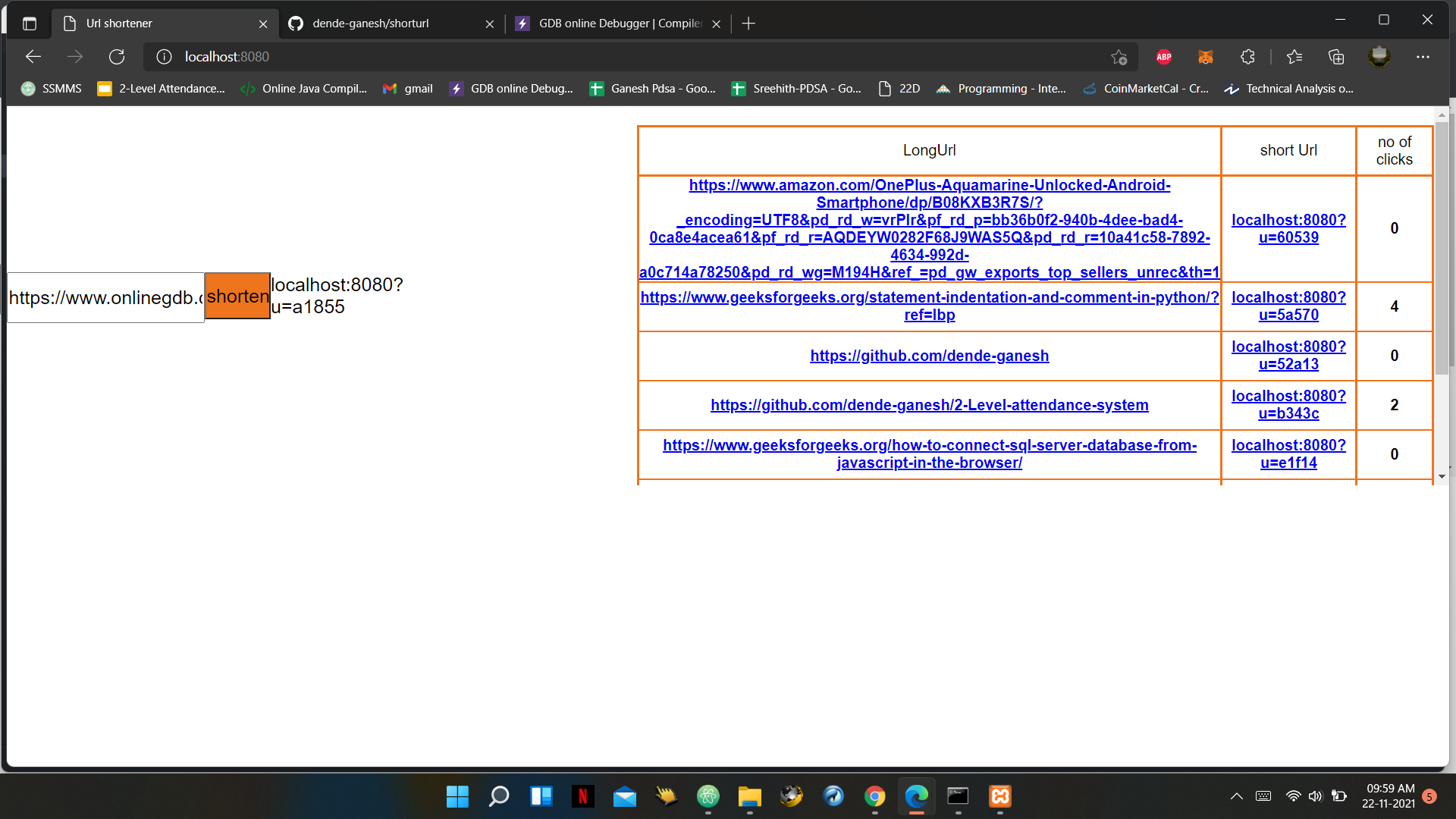
Task: Open the Favorites list
Action: tap(1294, 57)
